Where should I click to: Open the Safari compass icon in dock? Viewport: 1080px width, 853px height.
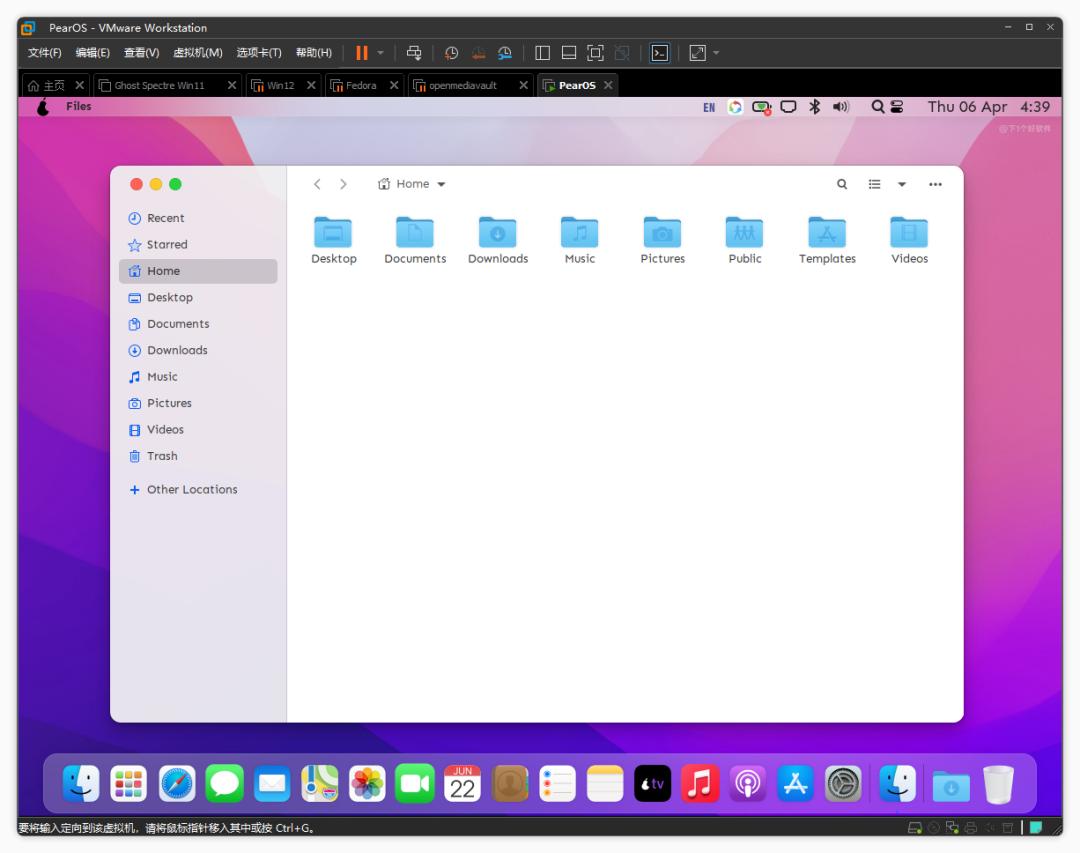(x=177, y=784)
